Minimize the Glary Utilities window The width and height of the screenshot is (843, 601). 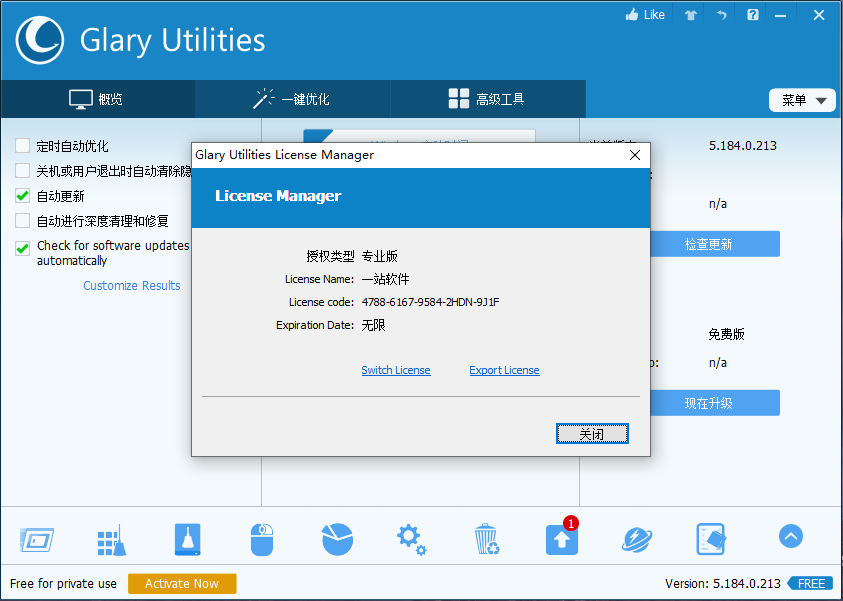pos(781,16)
